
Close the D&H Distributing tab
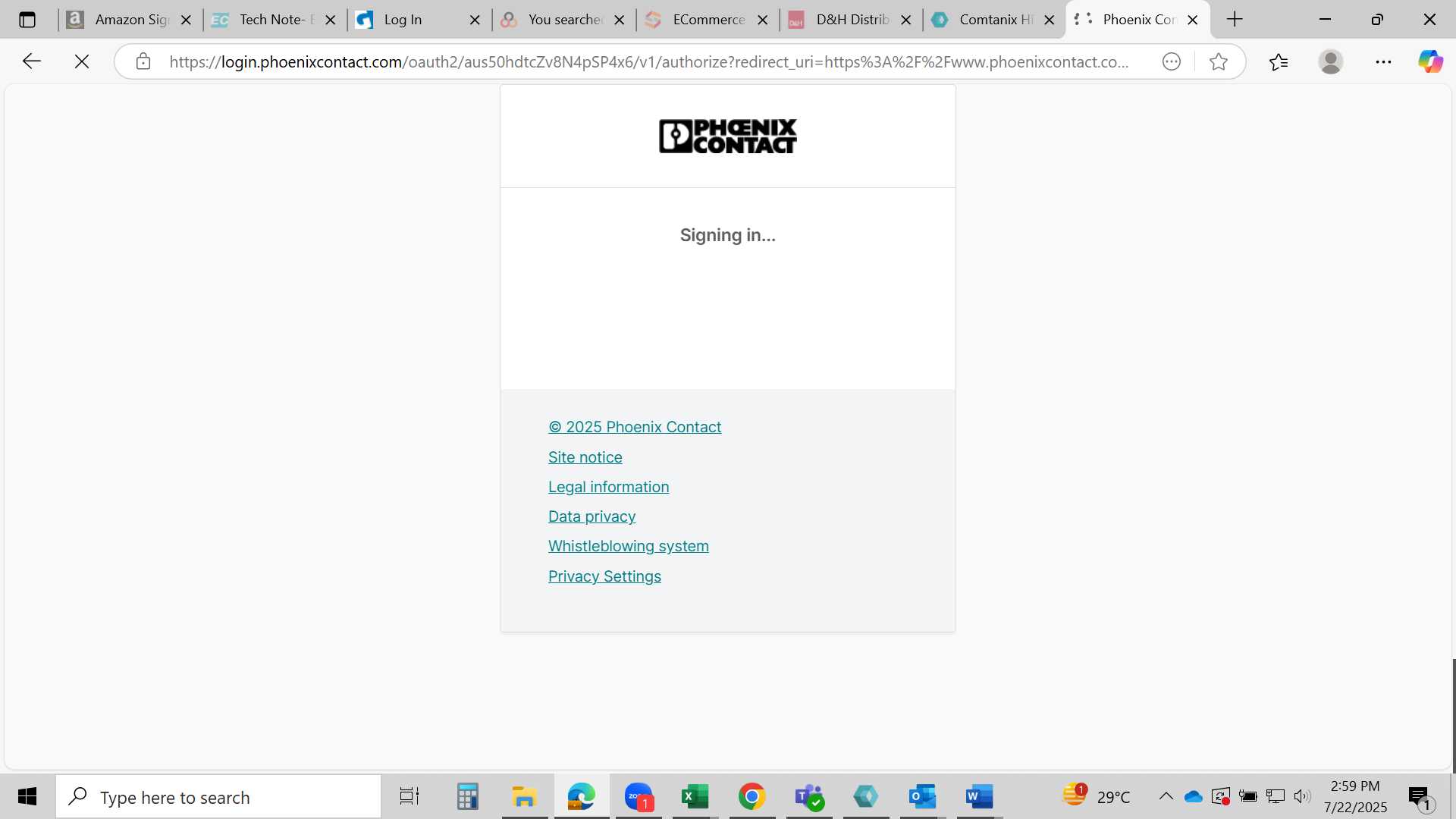[906, 20]
